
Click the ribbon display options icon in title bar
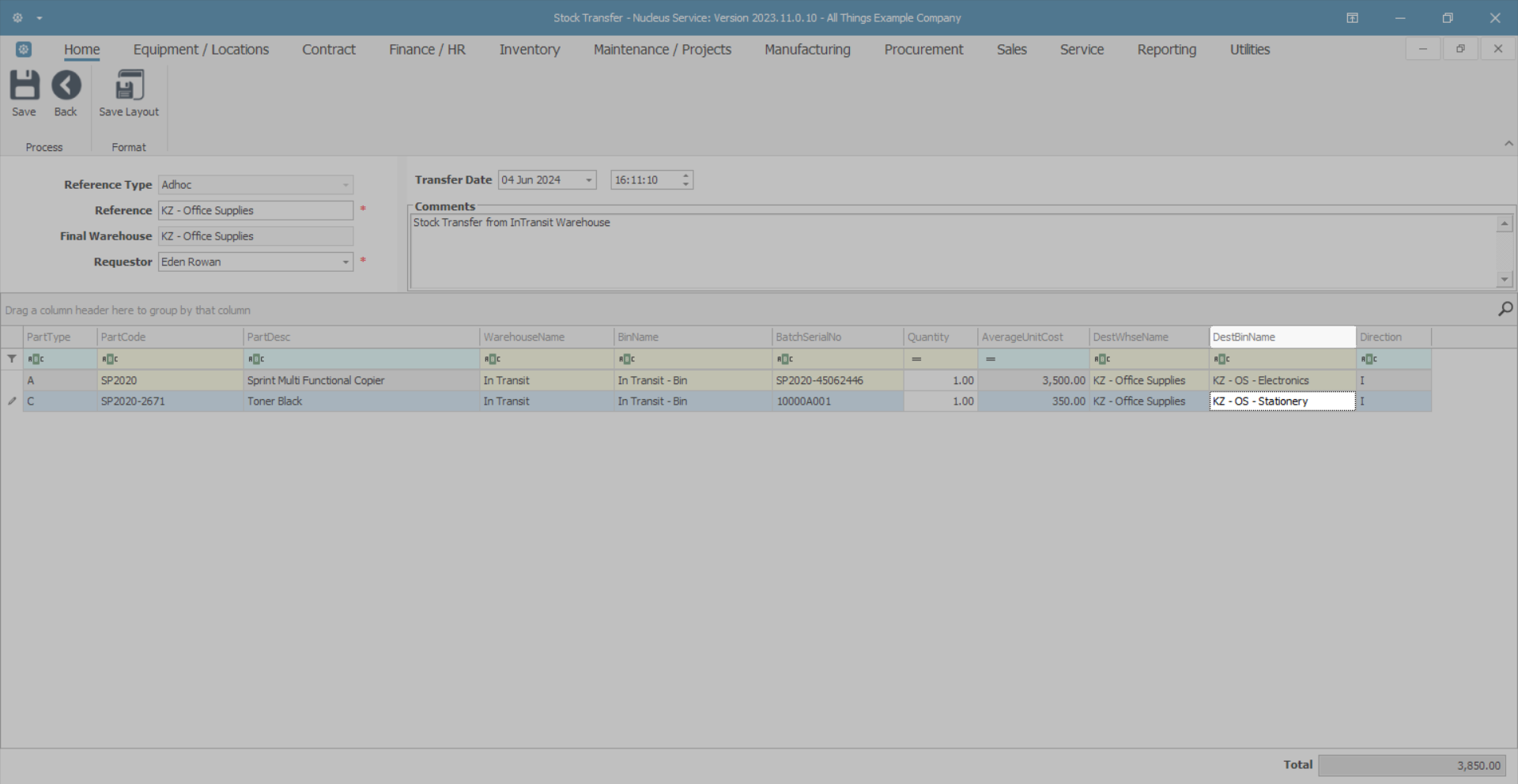coord(1352,17)
